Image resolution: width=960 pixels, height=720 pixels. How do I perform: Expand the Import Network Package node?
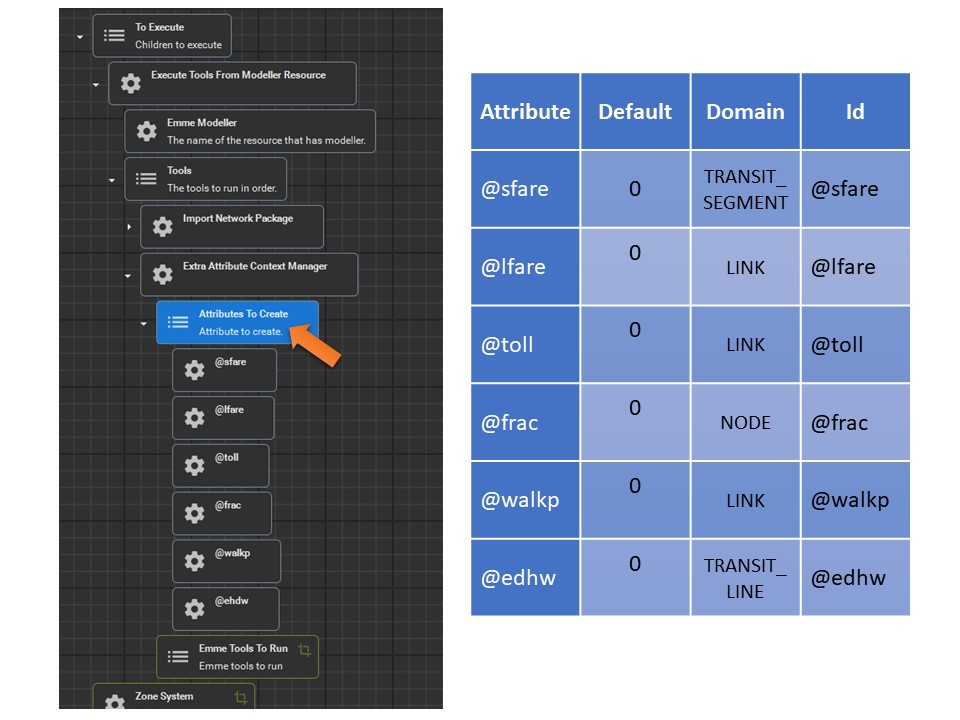click(x=128, y=227)
